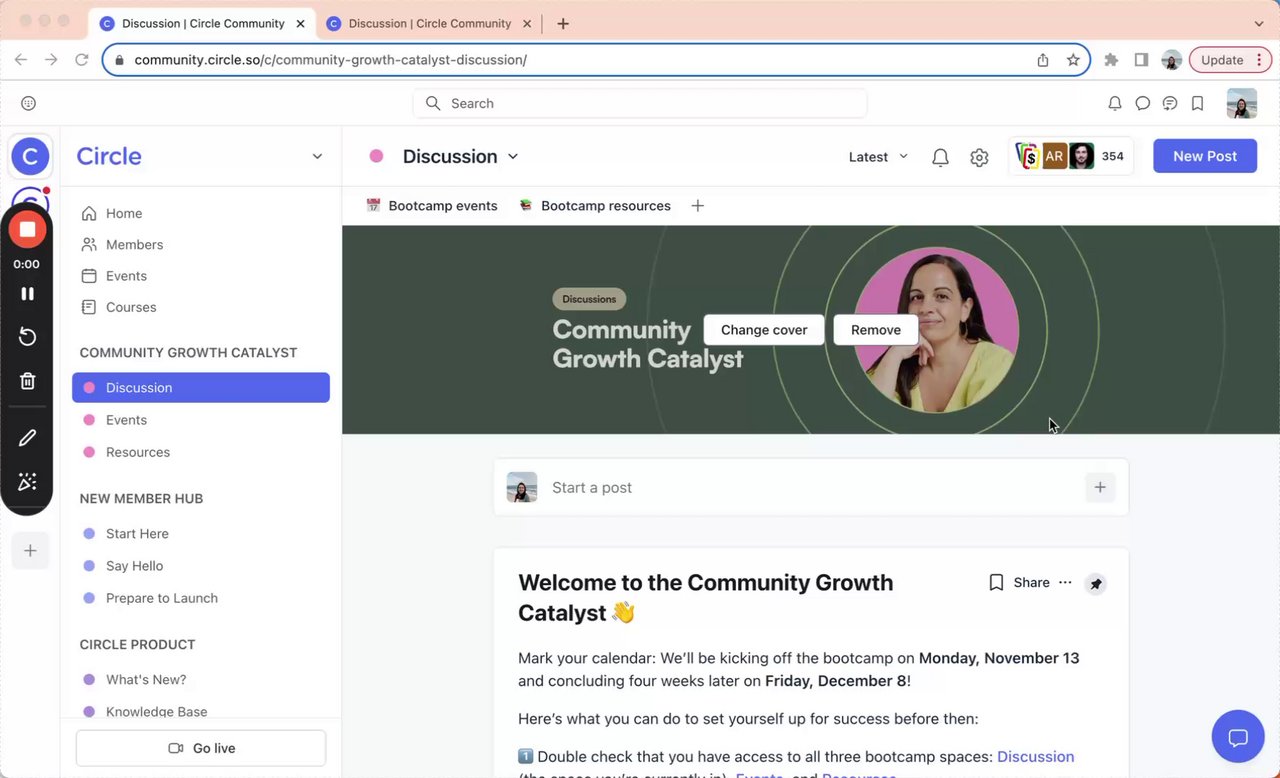Viewport: 1280px width, 778px height.
Task: Open the Bootcamp events tab
Action: pos(432,206)
